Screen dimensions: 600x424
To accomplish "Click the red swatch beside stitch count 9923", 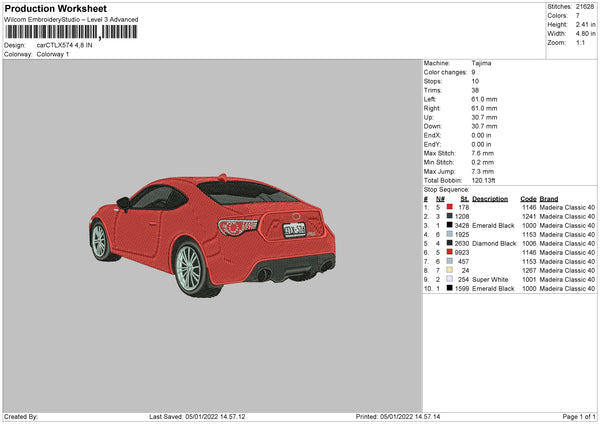I will pyautogui.click(x=451, y=252).
